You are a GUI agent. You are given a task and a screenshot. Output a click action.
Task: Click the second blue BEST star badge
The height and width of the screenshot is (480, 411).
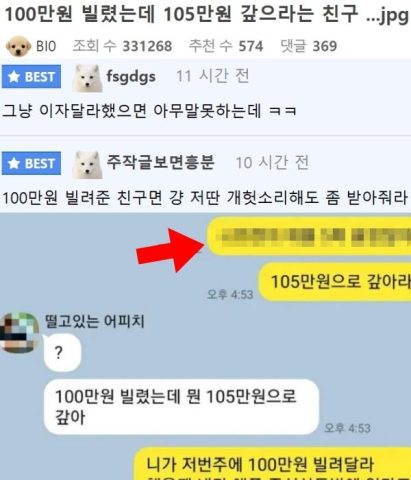coord(31,163)
